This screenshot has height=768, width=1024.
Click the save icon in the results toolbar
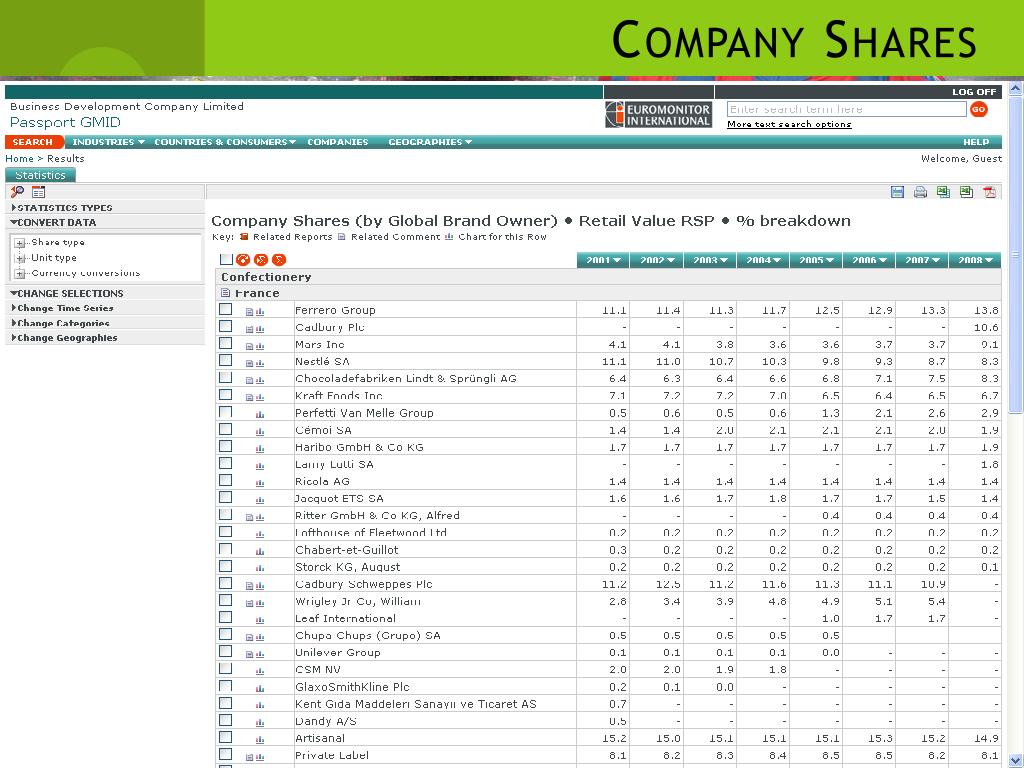[897, 192]
